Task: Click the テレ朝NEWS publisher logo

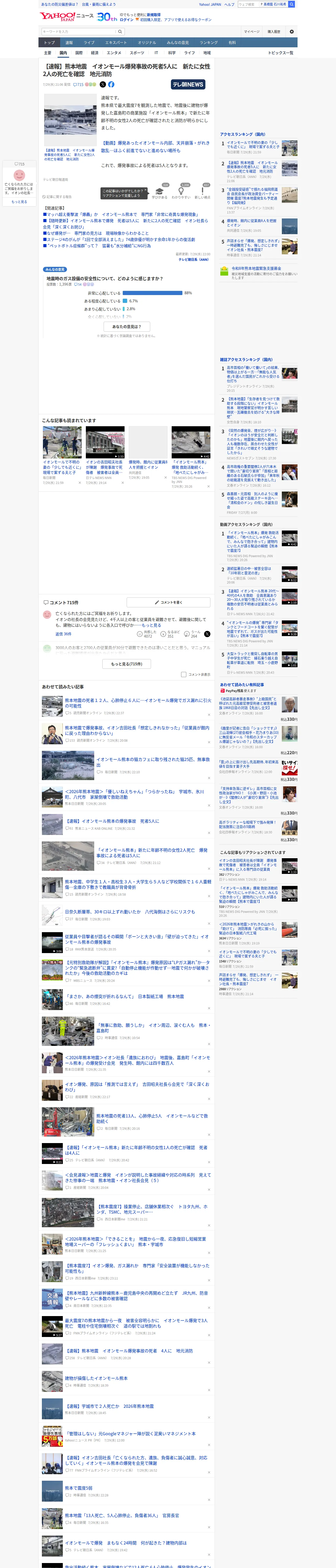Action: (188, 85)
